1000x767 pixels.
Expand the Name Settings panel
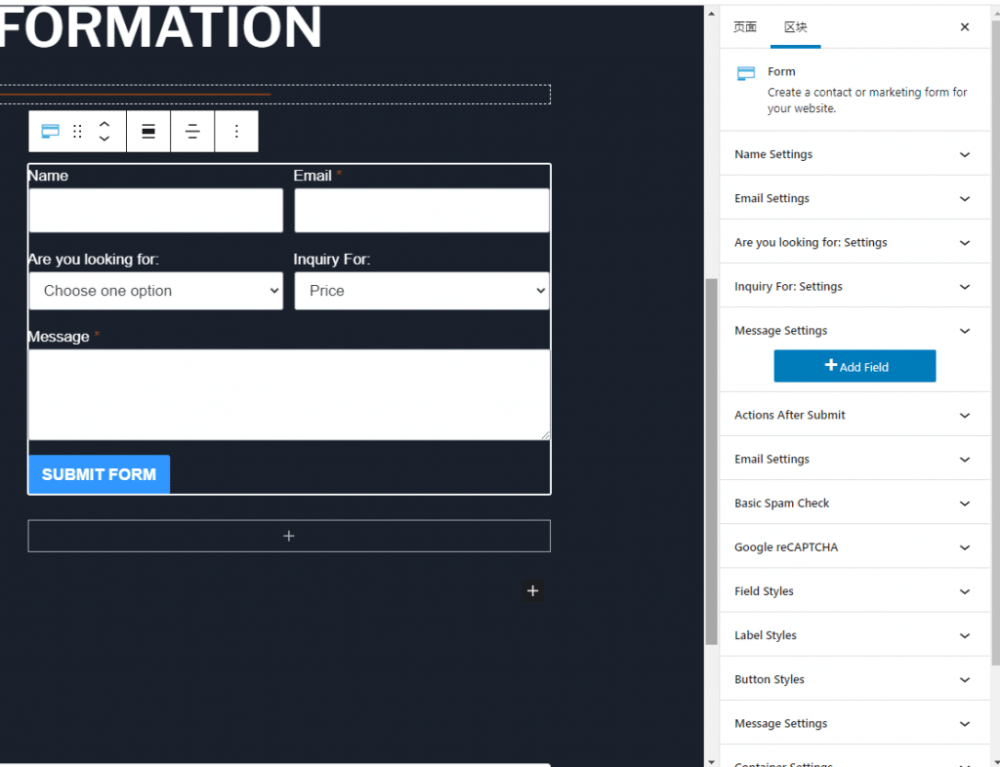pos(852,155)
